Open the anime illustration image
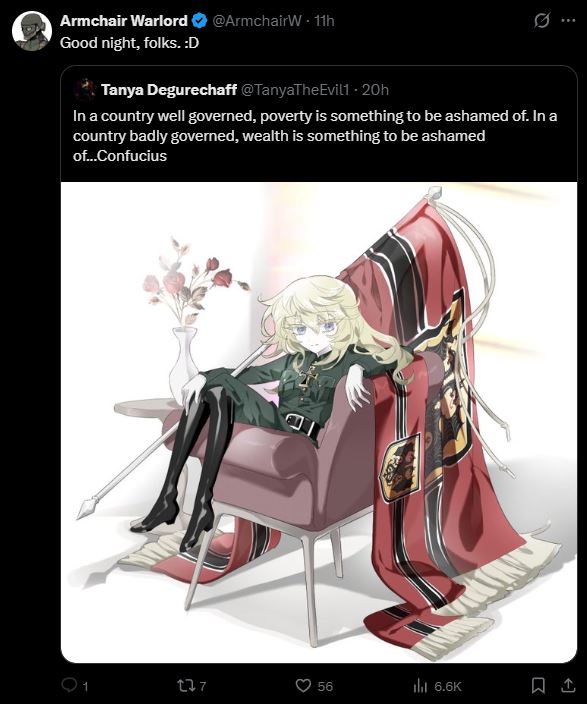The width and height of the screenshot is (587, 704). [319, 422]
